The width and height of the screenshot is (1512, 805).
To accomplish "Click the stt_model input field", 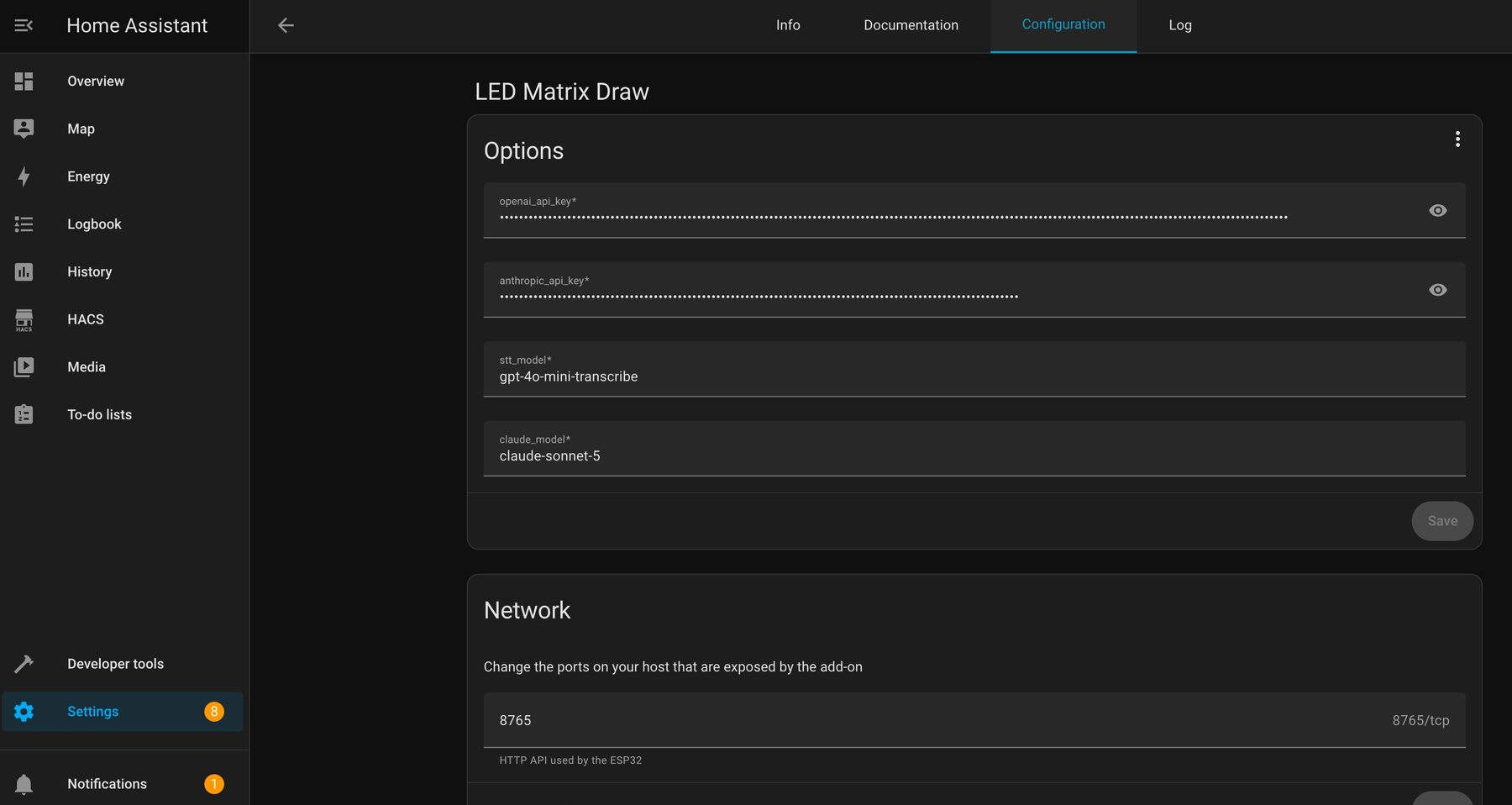I will (974, 369).
